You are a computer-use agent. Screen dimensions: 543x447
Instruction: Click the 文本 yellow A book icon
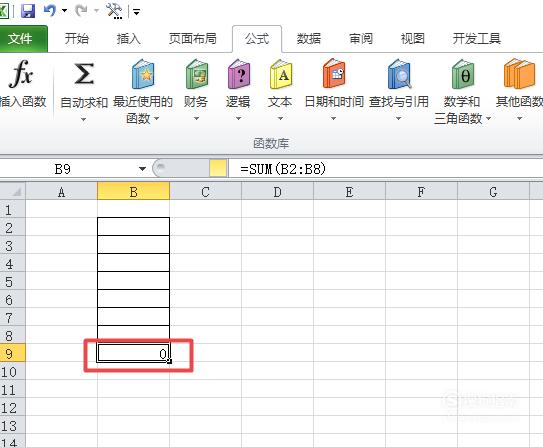[281, 74]
